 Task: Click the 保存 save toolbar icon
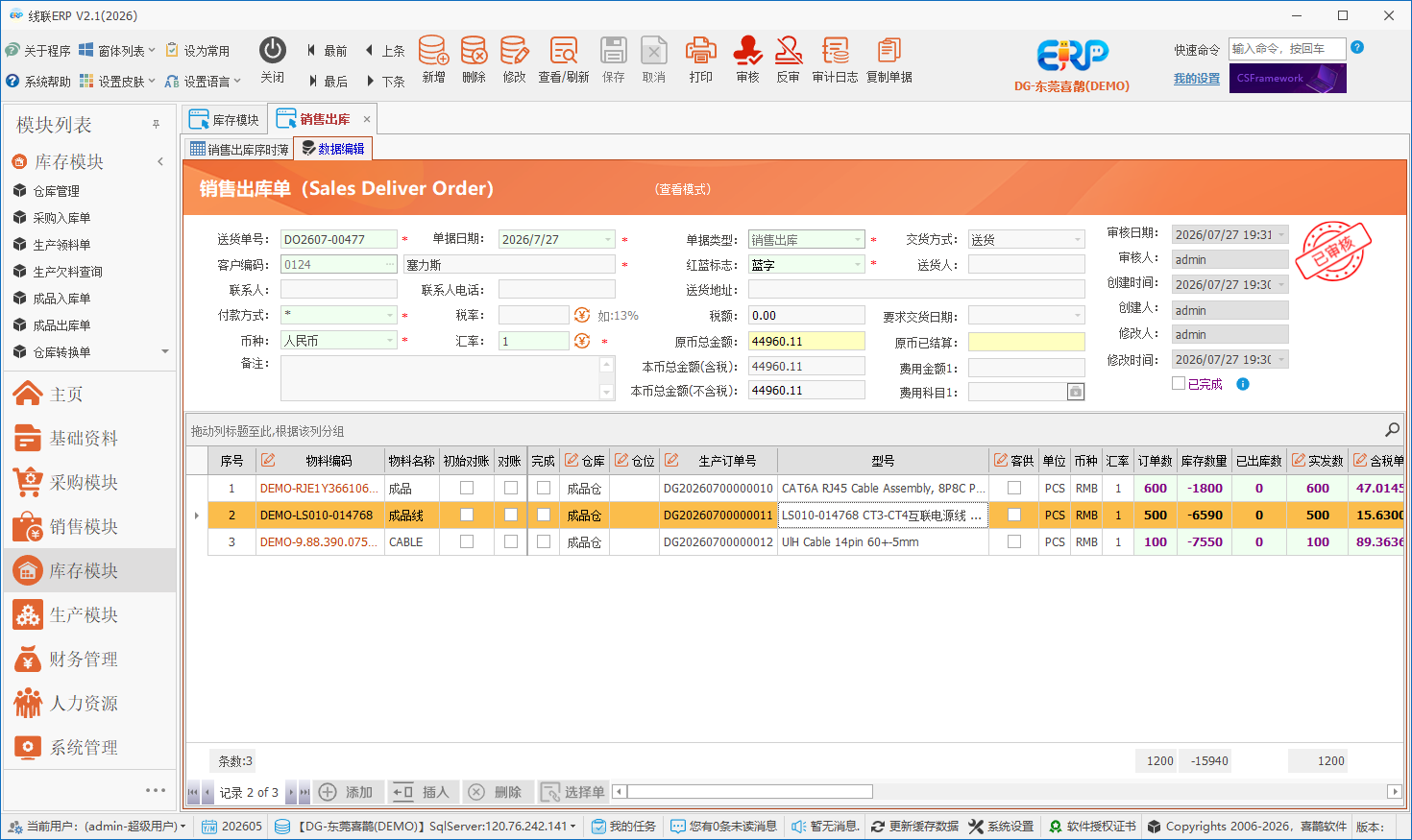(x=614, y=60)
